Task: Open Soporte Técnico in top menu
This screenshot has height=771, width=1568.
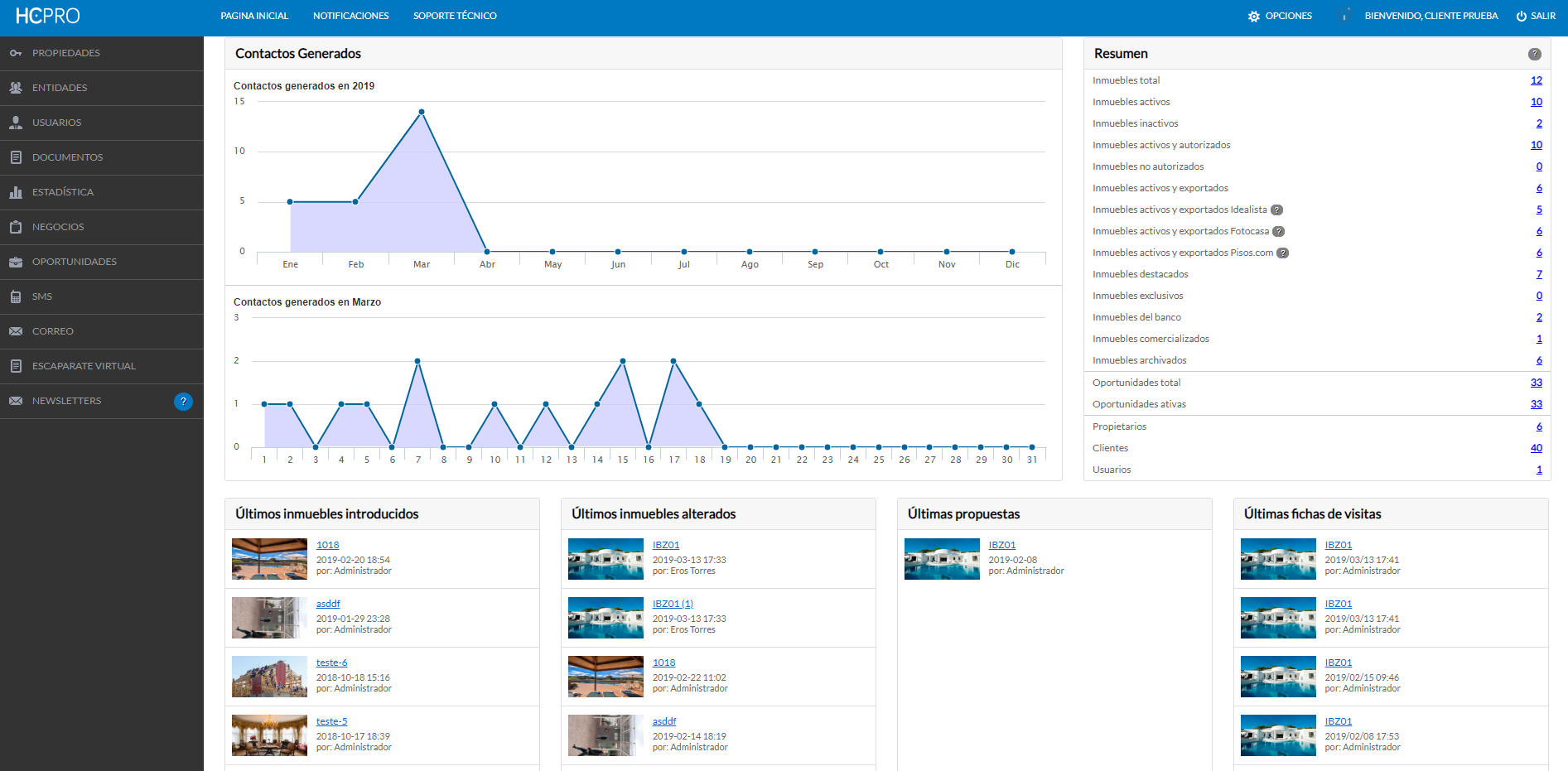Action: pos(455,16)
